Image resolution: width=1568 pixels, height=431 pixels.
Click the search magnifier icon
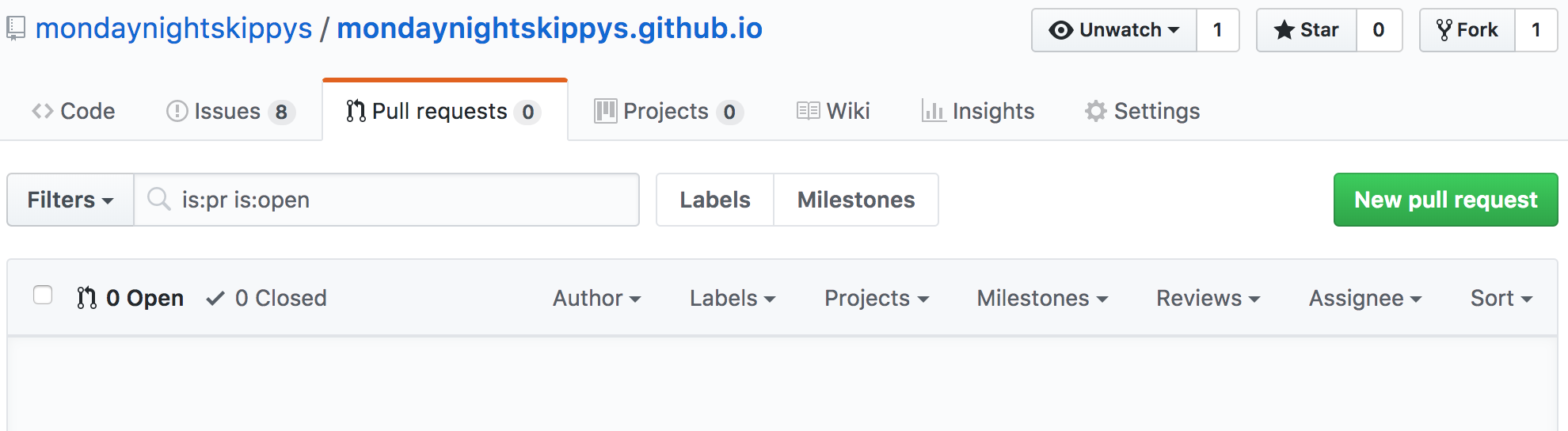pos(159,199)
